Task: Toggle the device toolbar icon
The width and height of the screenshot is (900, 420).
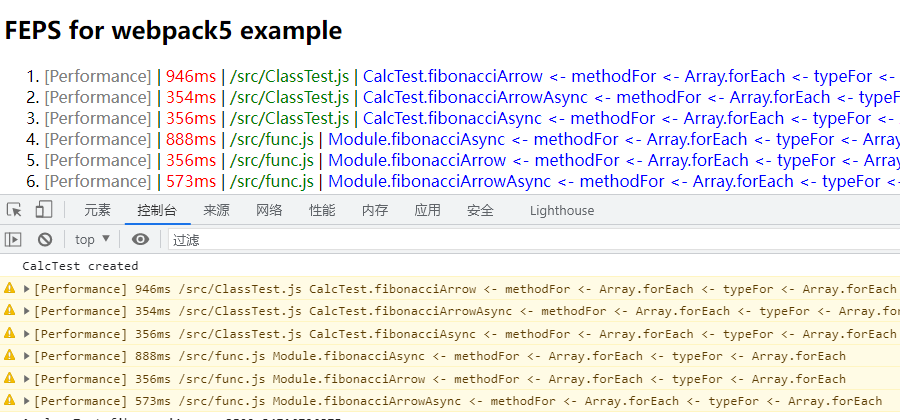Action: 44,210
